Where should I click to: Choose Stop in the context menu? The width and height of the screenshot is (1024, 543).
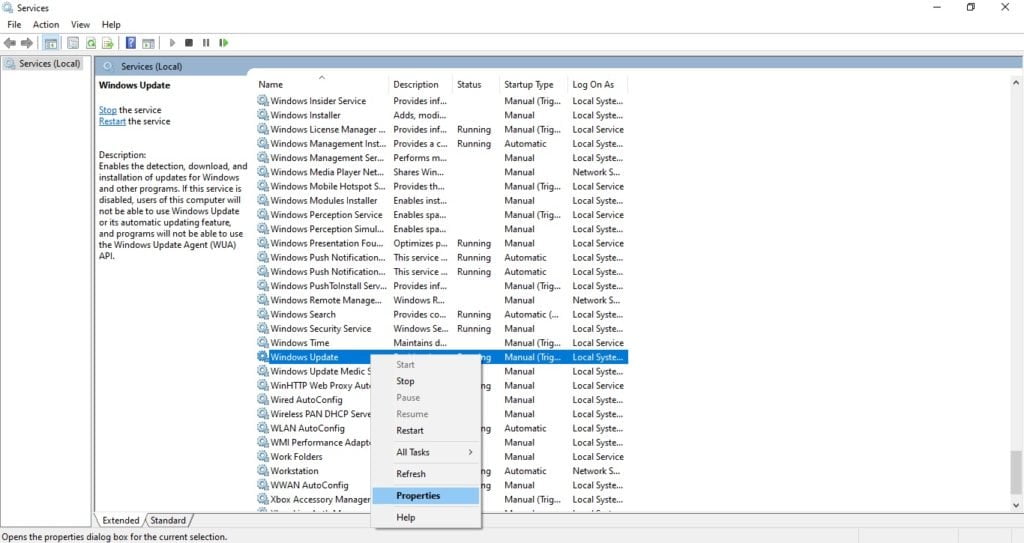(426, 381)
